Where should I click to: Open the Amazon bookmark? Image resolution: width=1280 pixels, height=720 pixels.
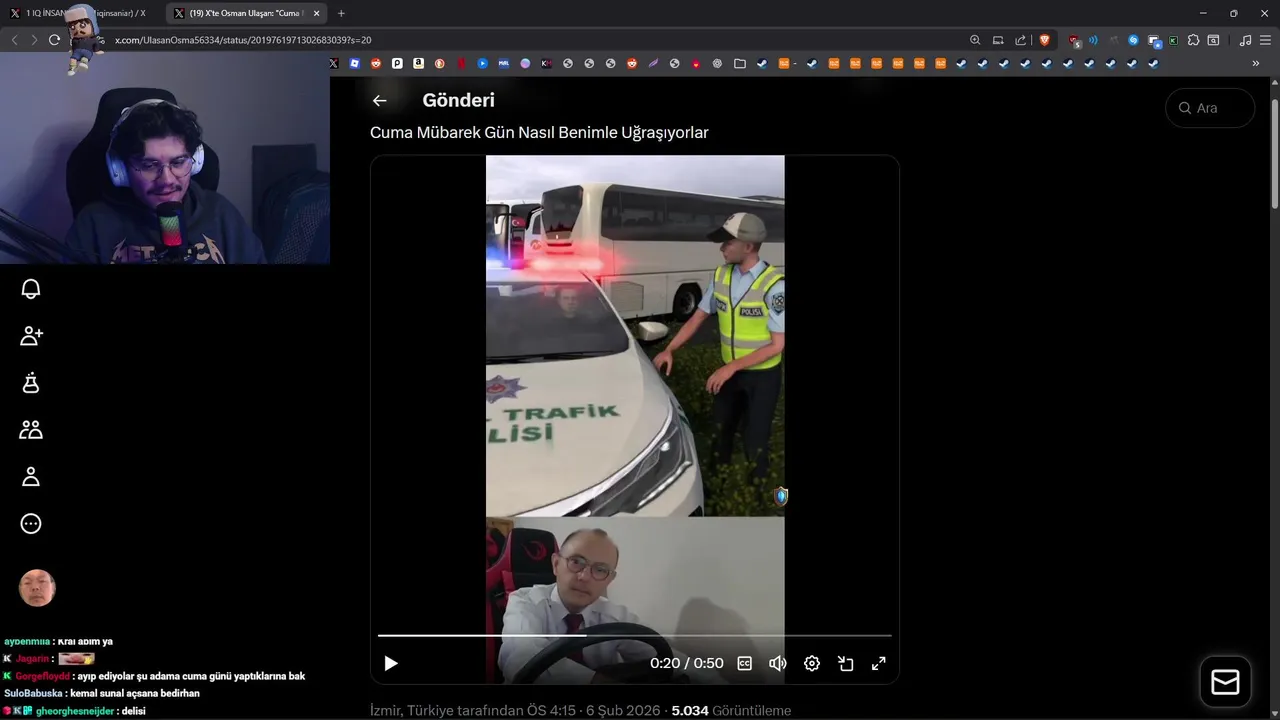coord(418,63)
